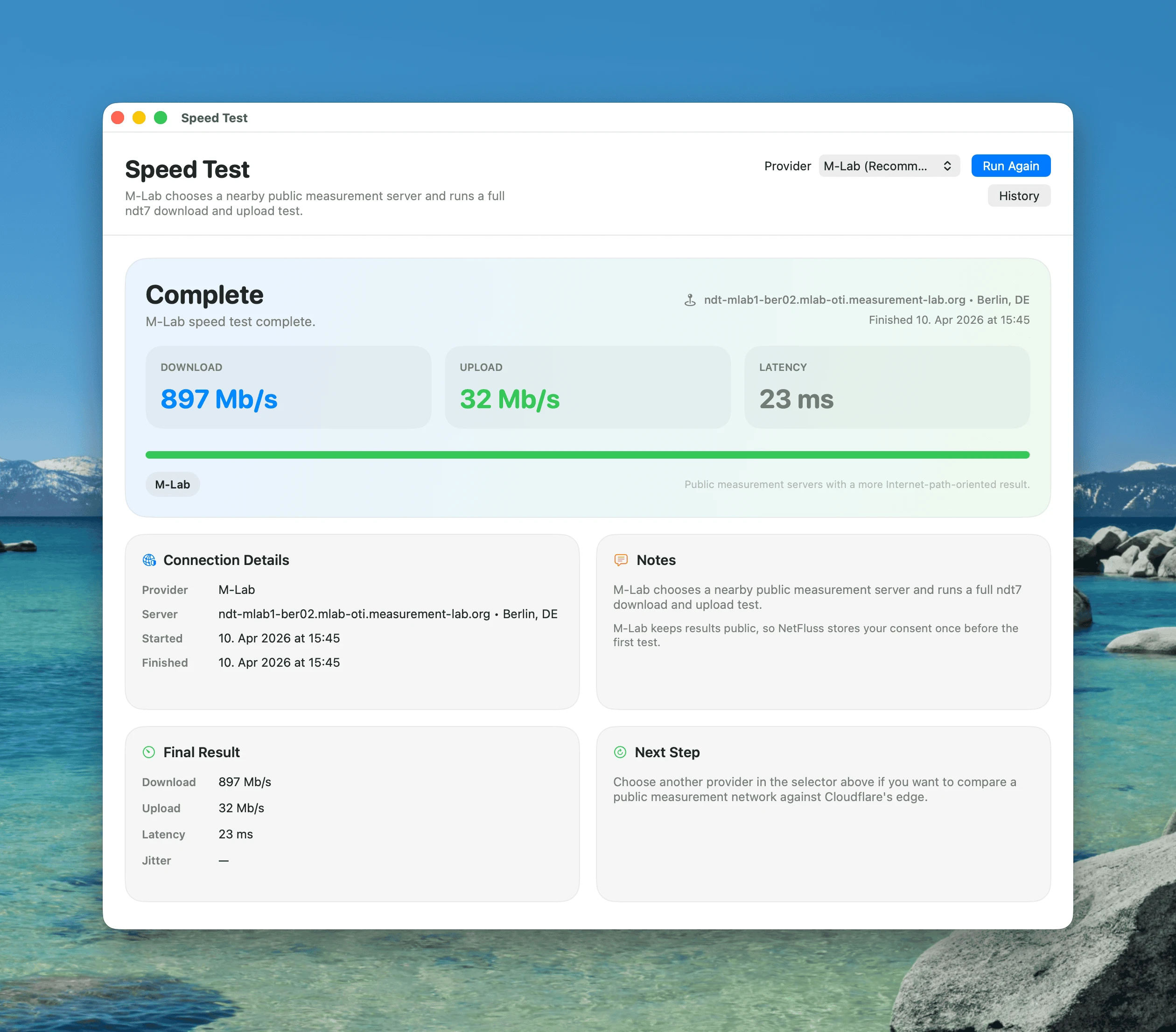The image size is (1176, 1032).
Task: Click the green traffic light to zoom window
Action: tap(160, 118)
